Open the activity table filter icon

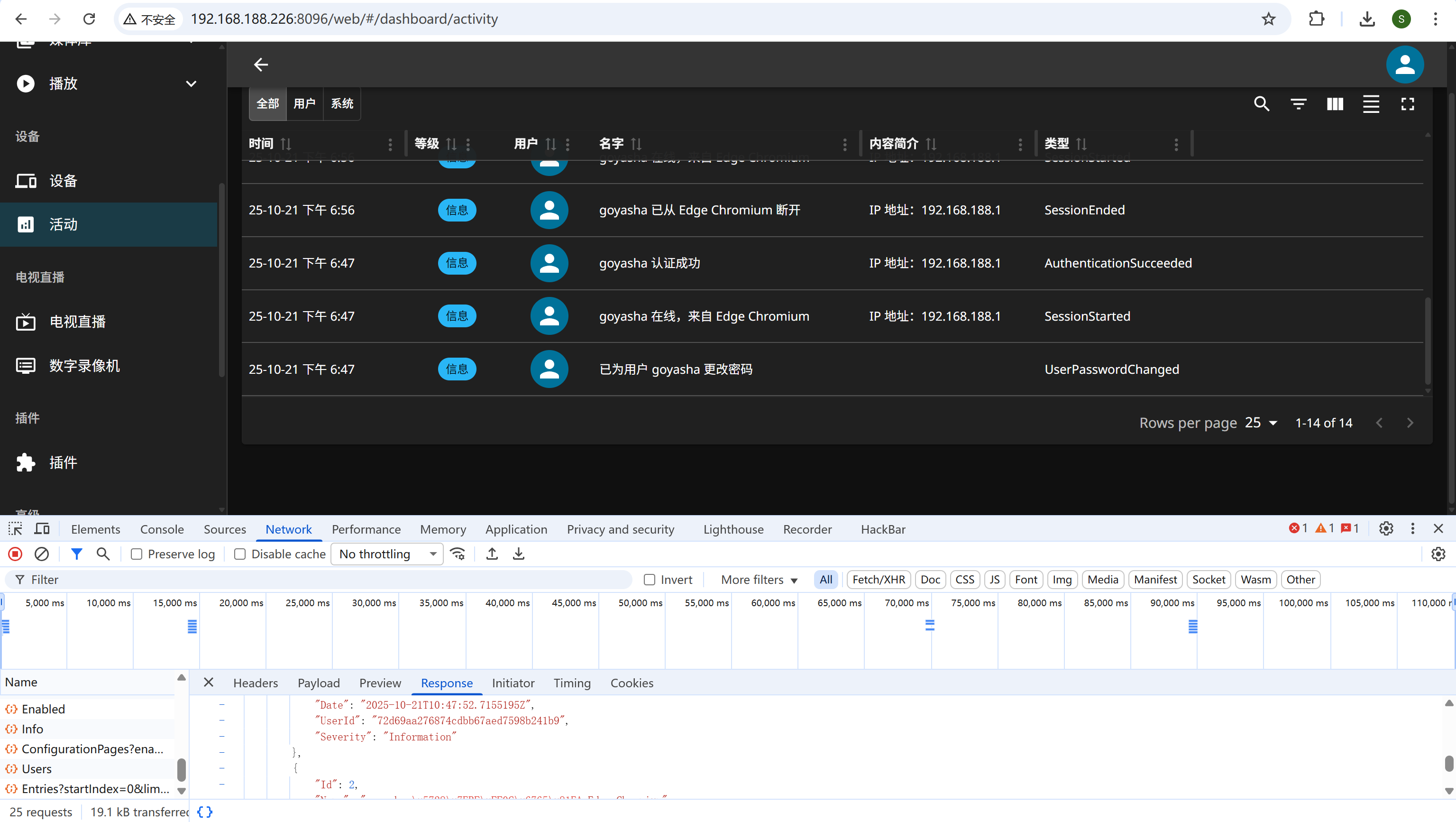[x=1298, y=104]
